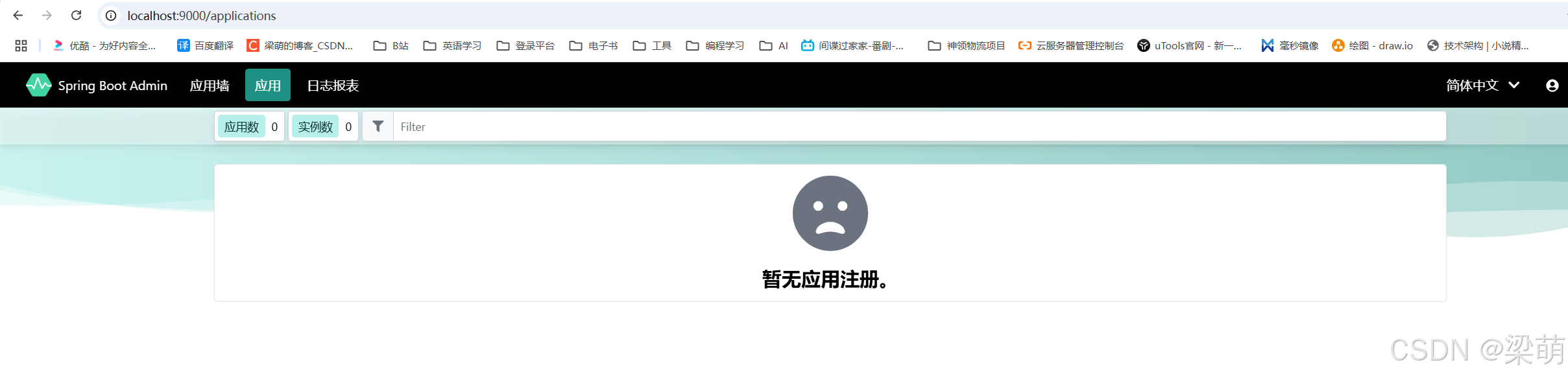Switch to the 应用墙 tab
Viewport: 1568px width, 376px height.
tap(210, 86)
